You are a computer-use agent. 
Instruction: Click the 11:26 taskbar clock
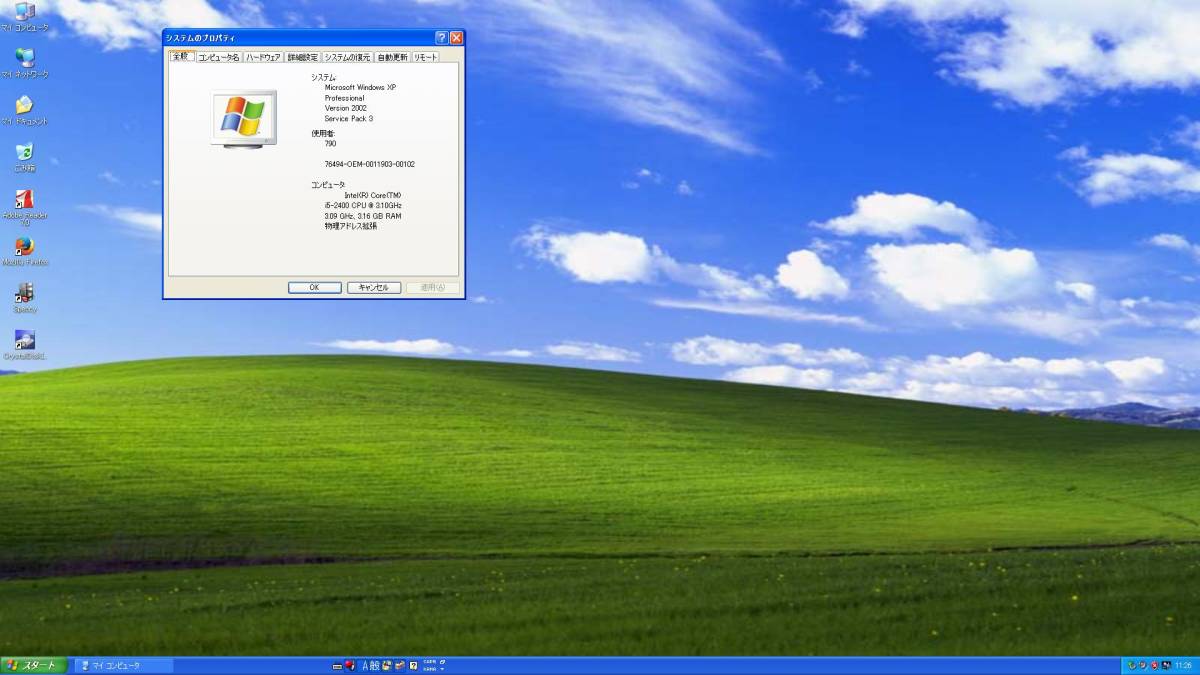coord(1183,665)
